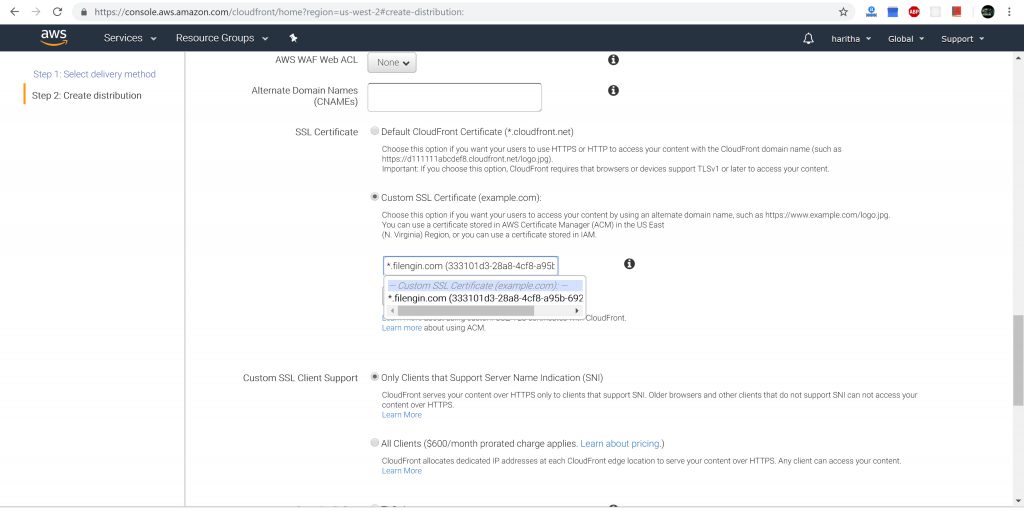The image size is (1024, 511).
Task: Click info icon beside the certificate dropdown
Action: click(629, 264)
